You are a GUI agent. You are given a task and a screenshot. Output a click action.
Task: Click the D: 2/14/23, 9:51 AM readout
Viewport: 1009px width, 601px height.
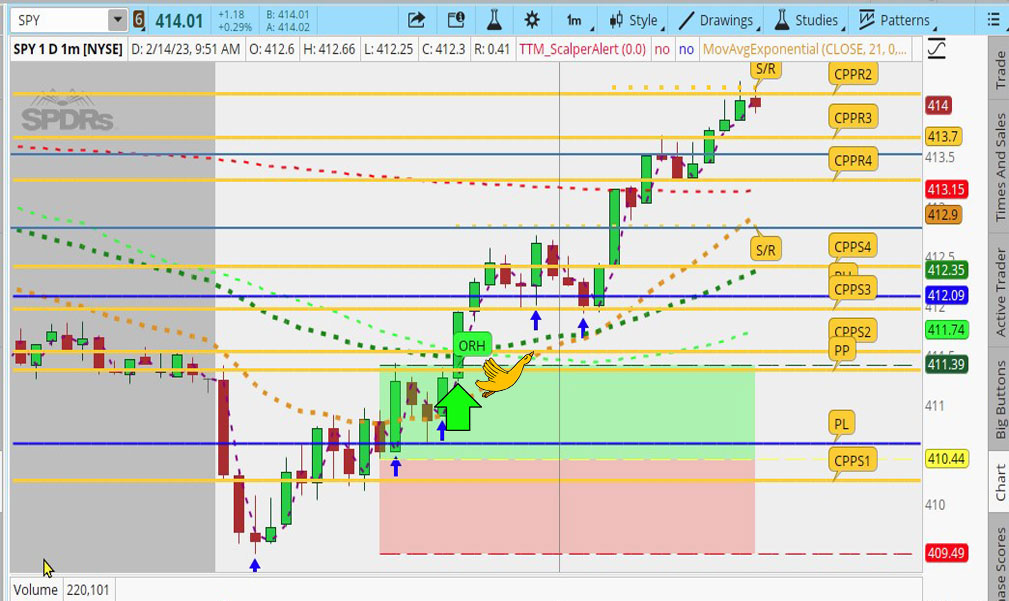click(x=185, y=49)
